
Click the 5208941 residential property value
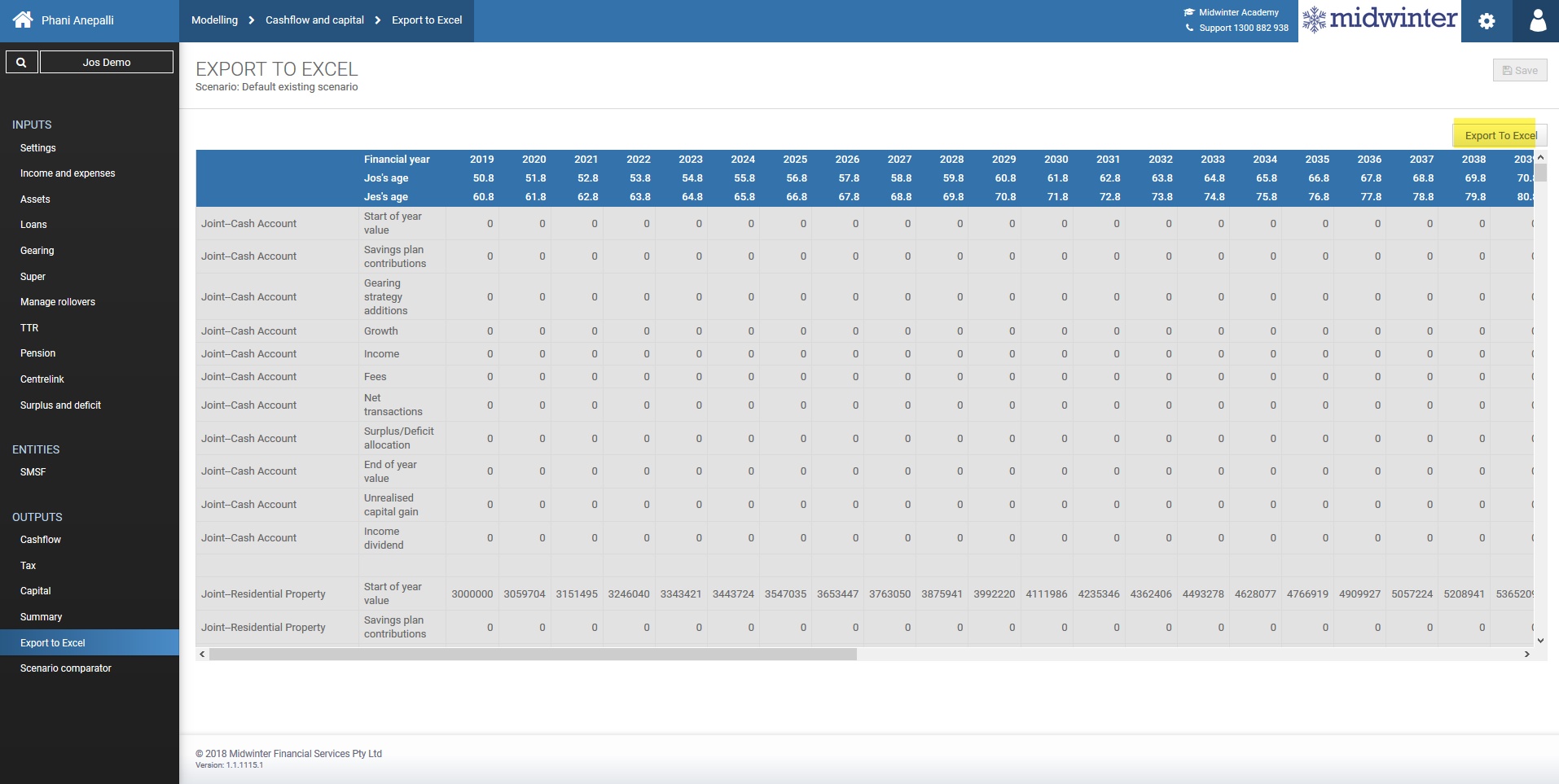click(x=1464, y=594)
